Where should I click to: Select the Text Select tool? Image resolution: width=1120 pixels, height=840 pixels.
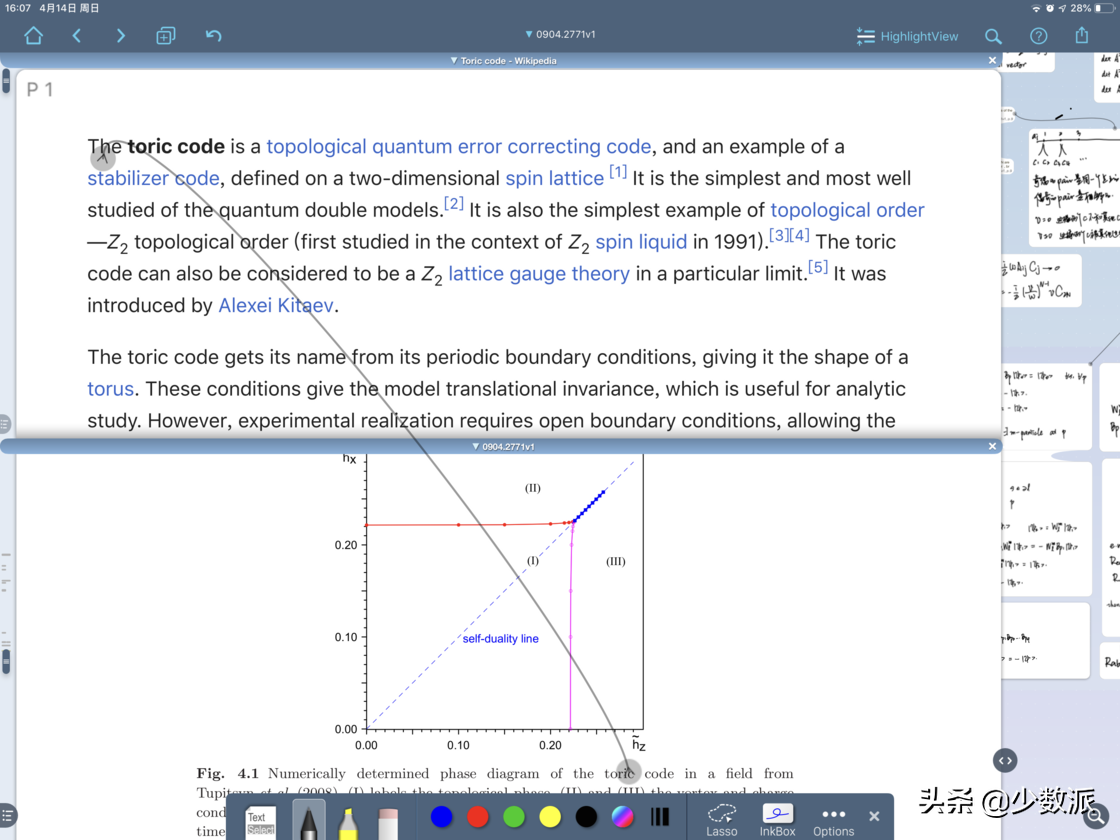[260, 823]
